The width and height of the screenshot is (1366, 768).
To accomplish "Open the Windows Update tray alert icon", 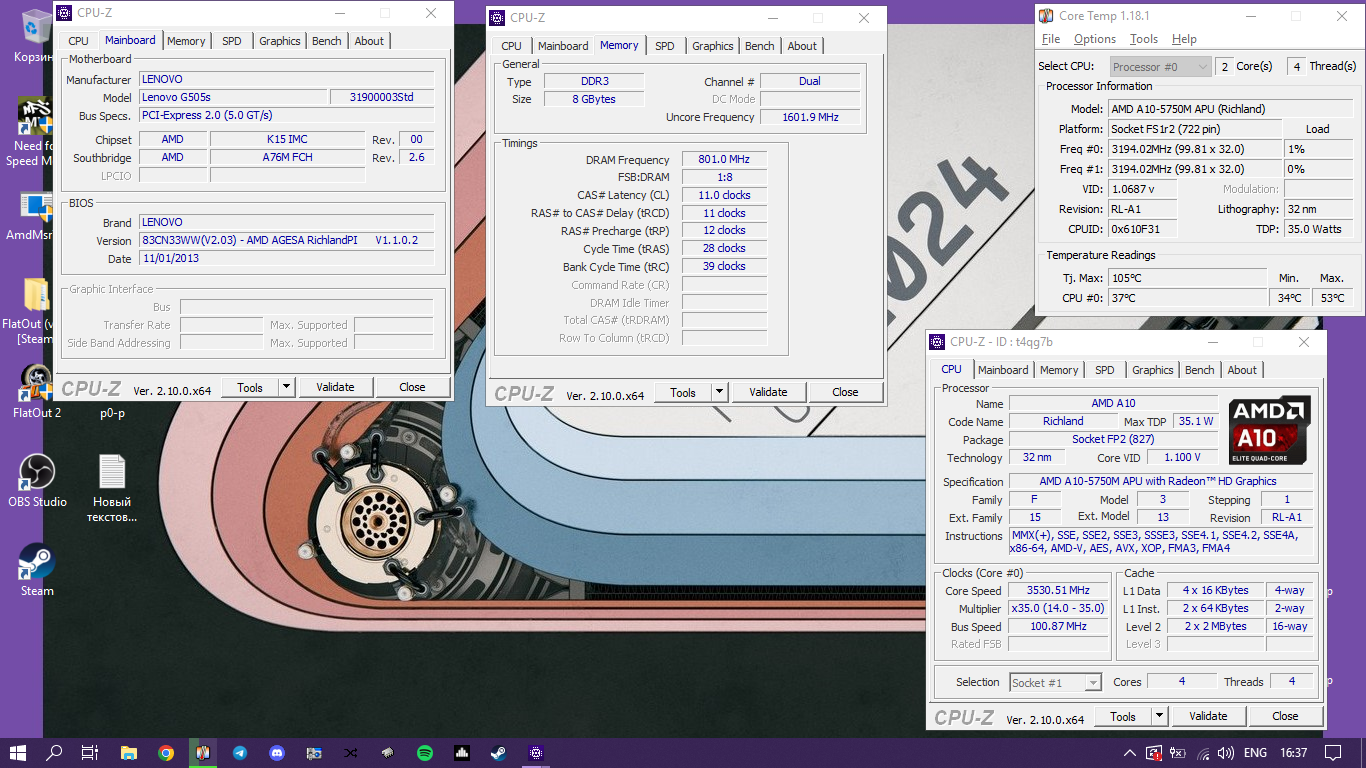I will point(1154,753).
